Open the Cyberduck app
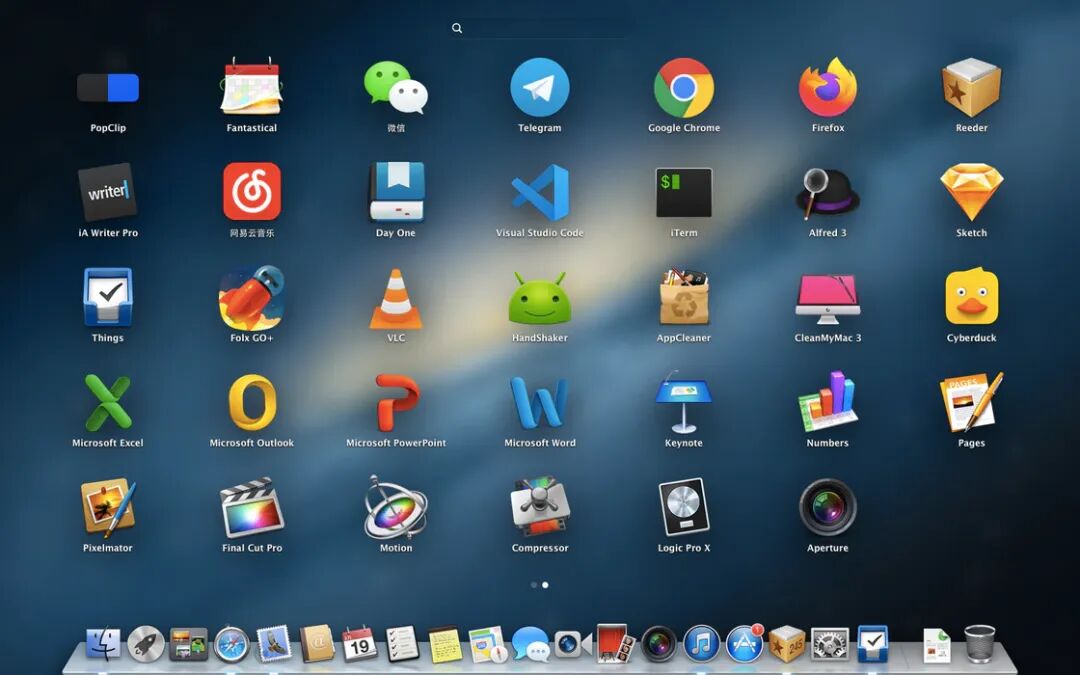1080x675 pixels. pyautogui.click(x=972, y=296)
